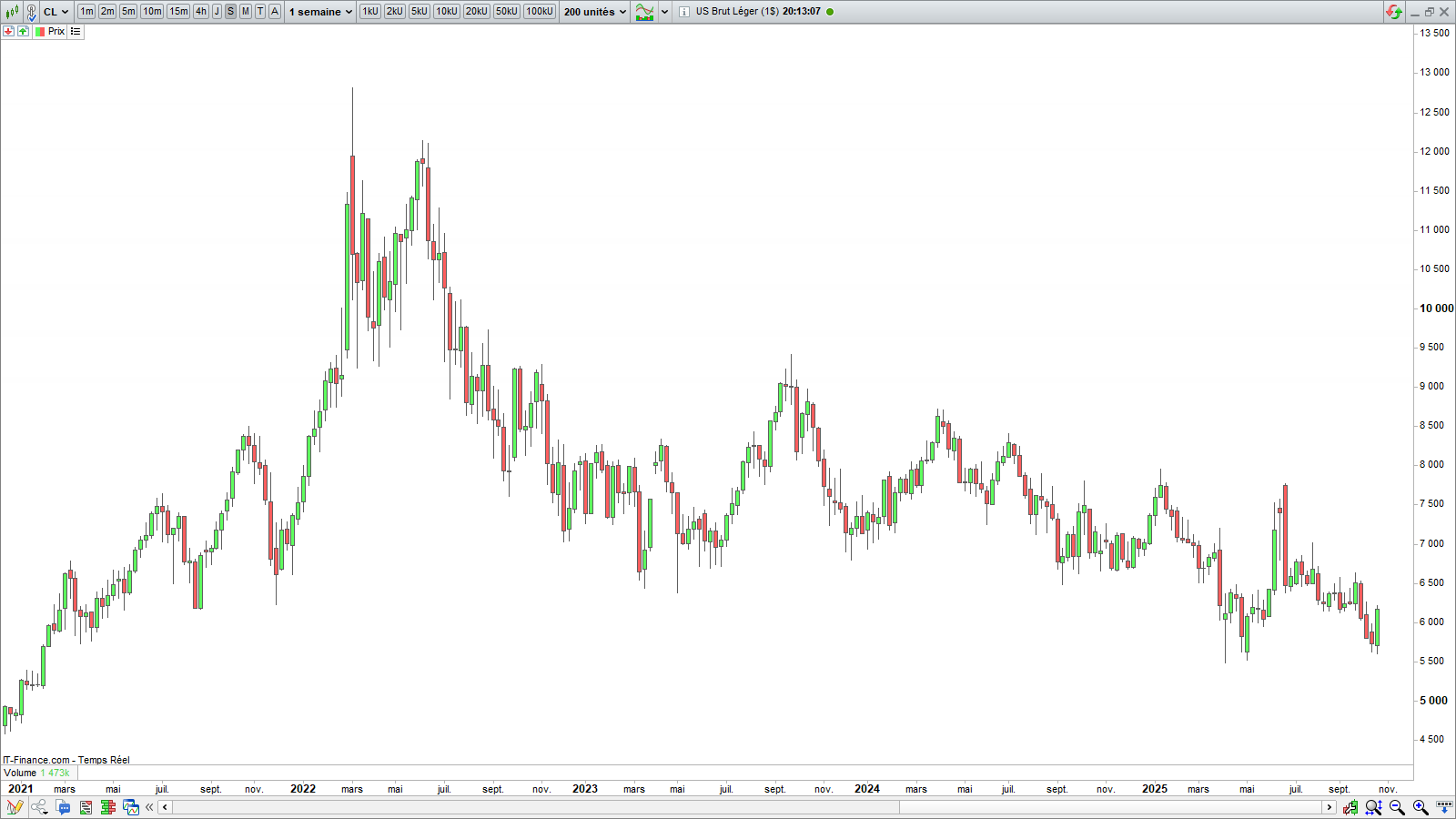Click the zoom out magnifier icon

pyautogui.click(x=1395, y=807)
